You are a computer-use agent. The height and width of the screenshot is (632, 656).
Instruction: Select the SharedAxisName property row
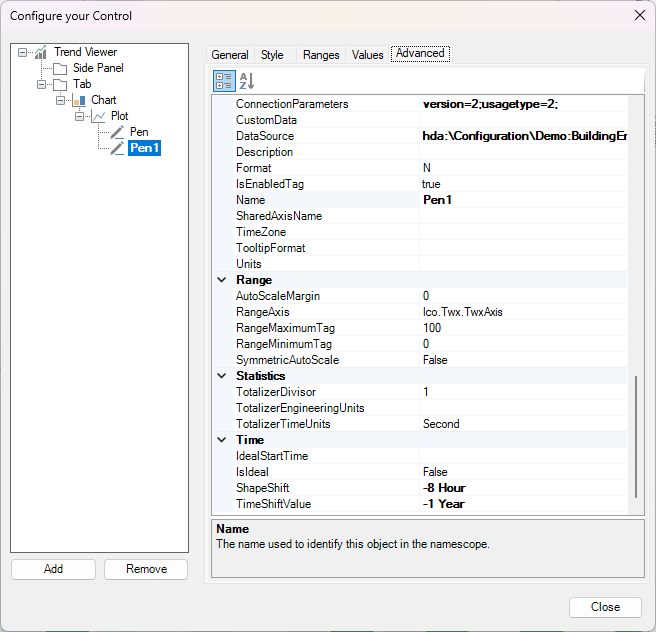(x=430, y=216)
